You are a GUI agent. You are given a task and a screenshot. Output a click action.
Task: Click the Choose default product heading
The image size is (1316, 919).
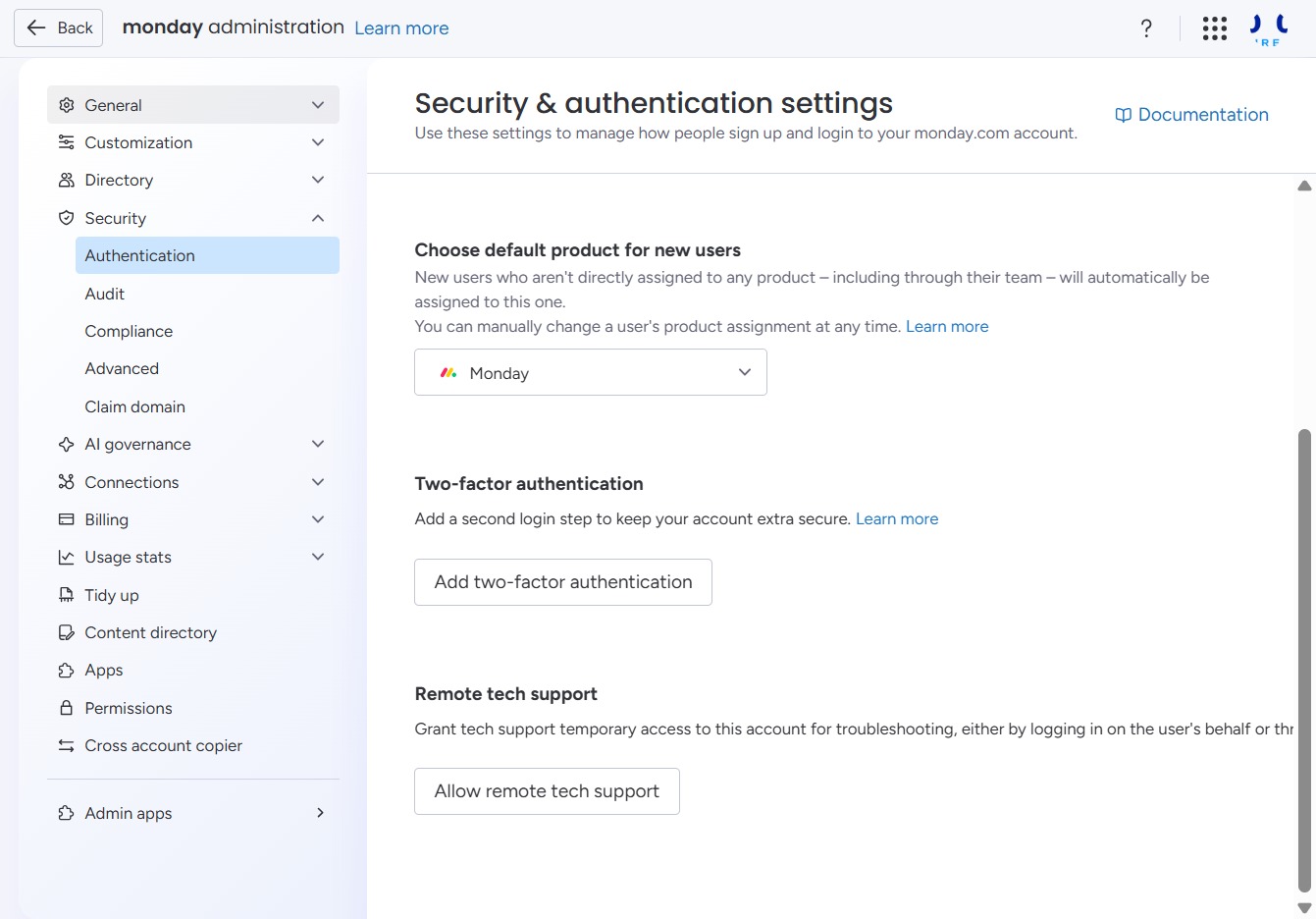[x=577, y=249]
